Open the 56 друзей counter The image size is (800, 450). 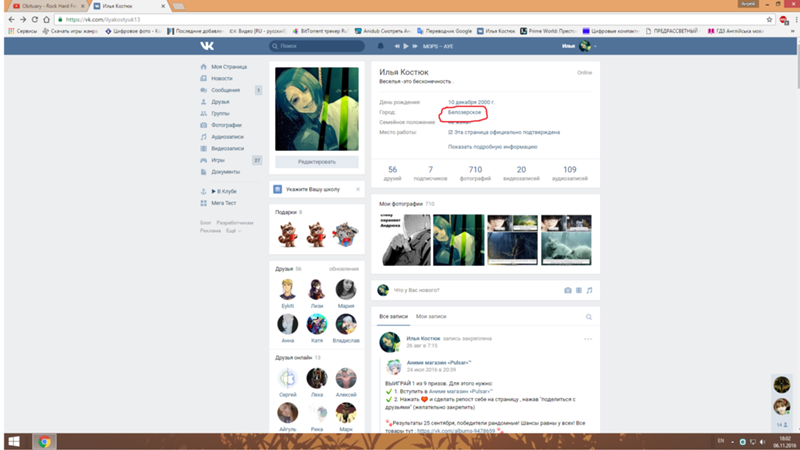click(x=392, y=173)
